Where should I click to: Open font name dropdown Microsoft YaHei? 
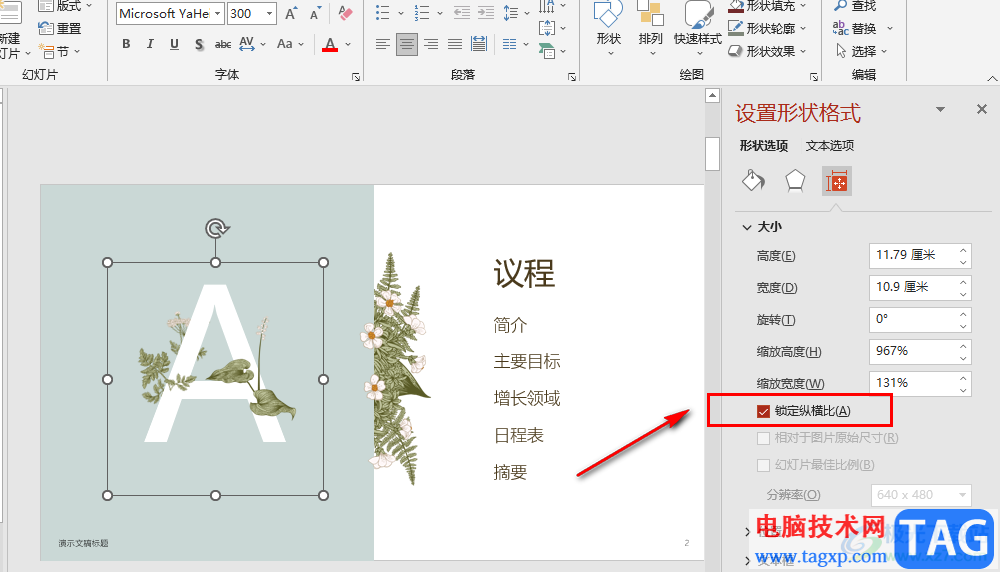(217, 13)
